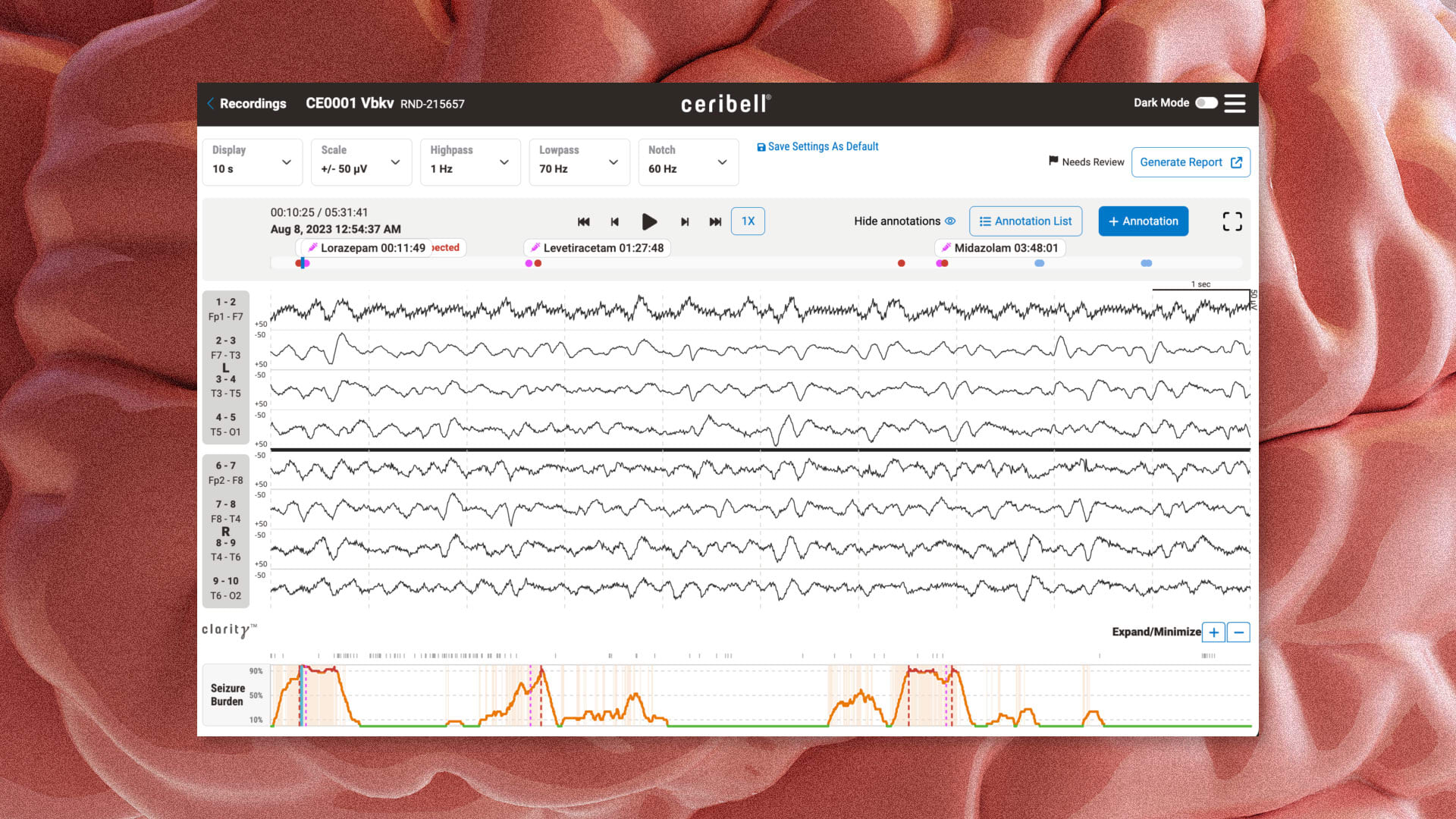The height and width of the screenshot is (819, 1456).
Task: Click the fullscreen expand icon
Action: (1232, 221)
